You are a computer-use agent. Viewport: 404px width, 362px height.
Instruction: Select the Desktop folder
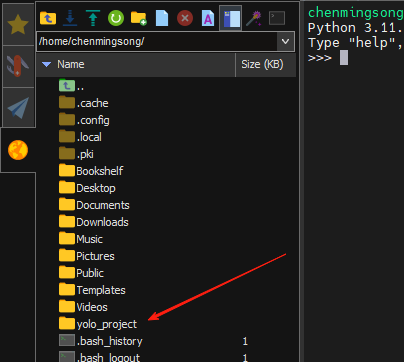87,188
